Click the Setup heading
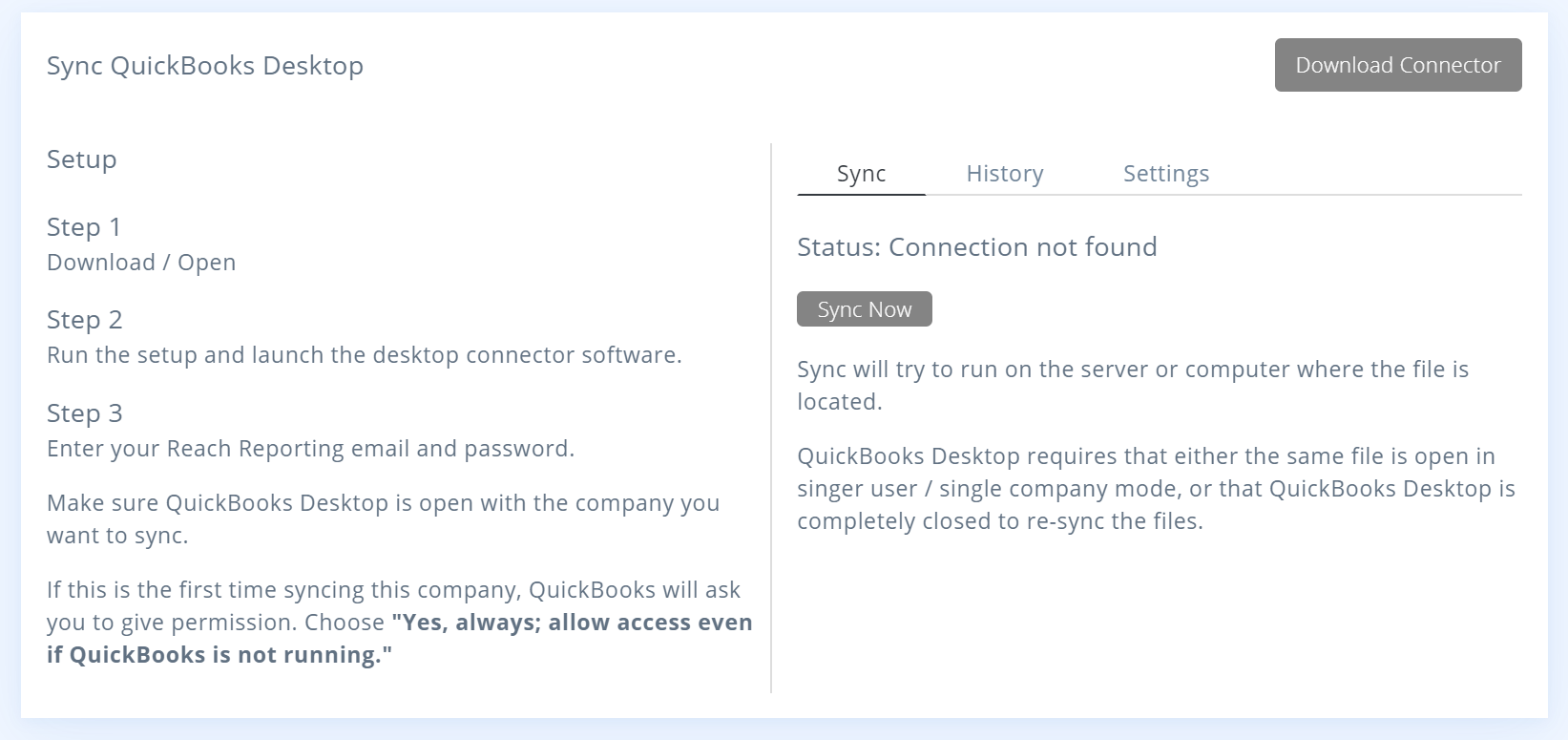 click(x=82, y=159)
